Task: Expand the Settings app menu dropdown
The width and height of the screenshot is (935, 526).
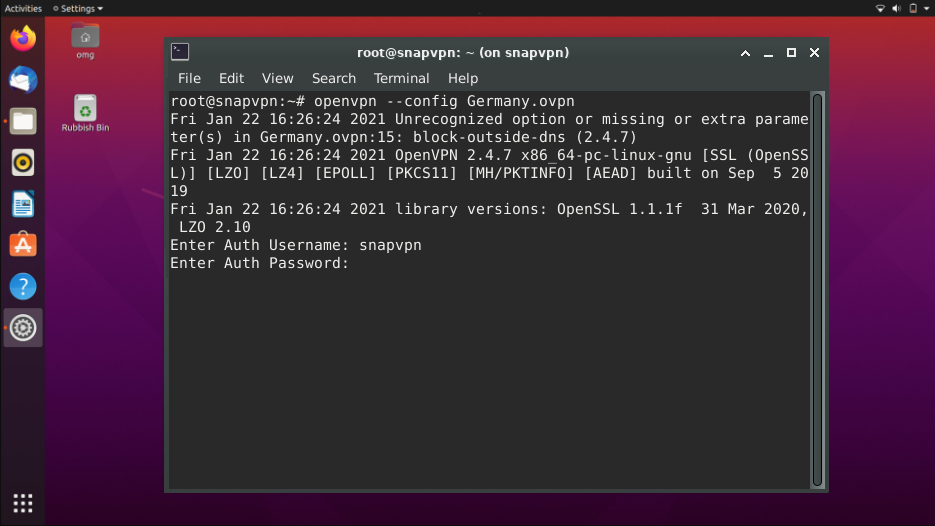Action: [78, 8]
